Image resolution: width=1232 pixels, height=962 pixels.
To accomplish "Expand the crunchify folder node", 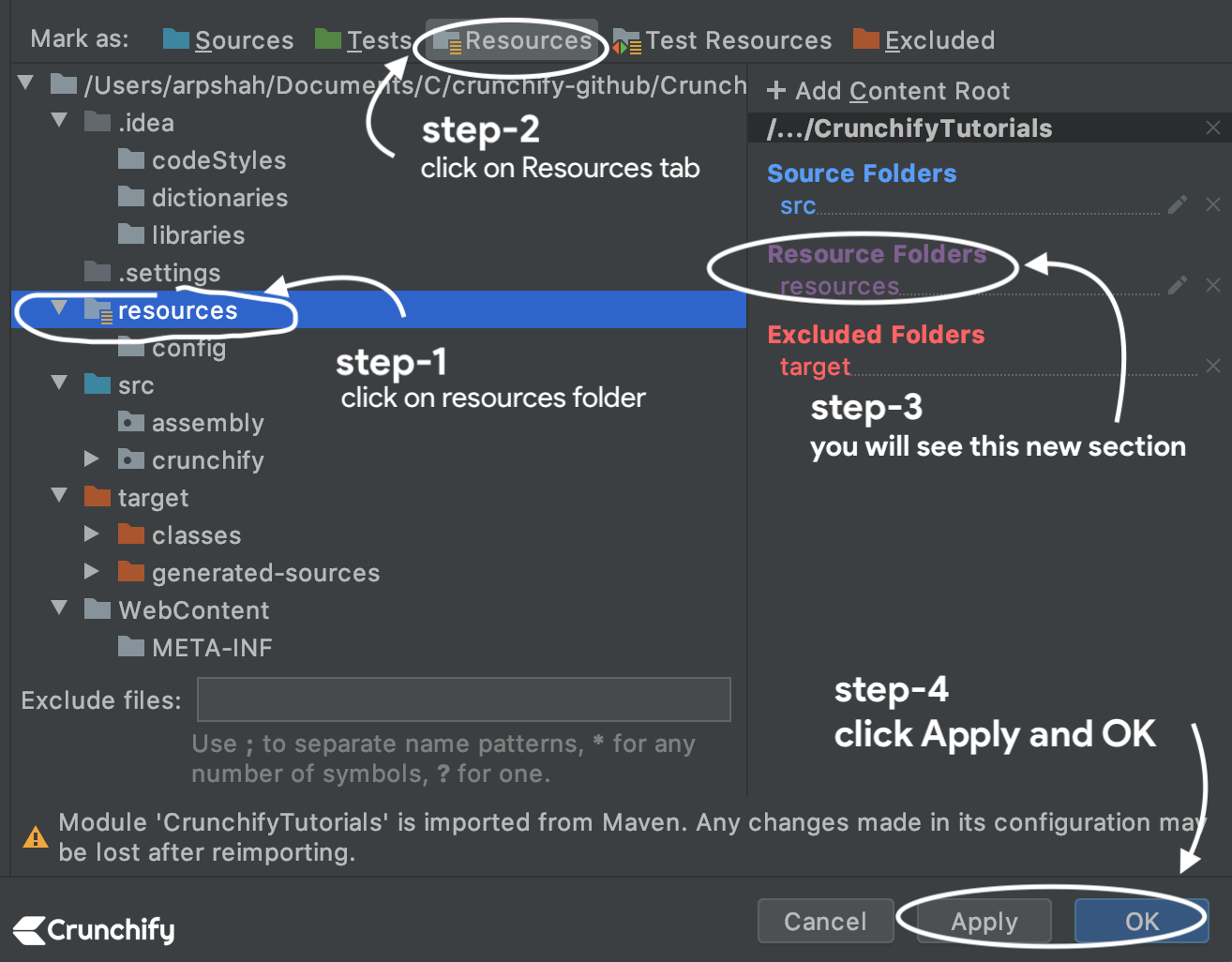I will [x=91, y=459].
